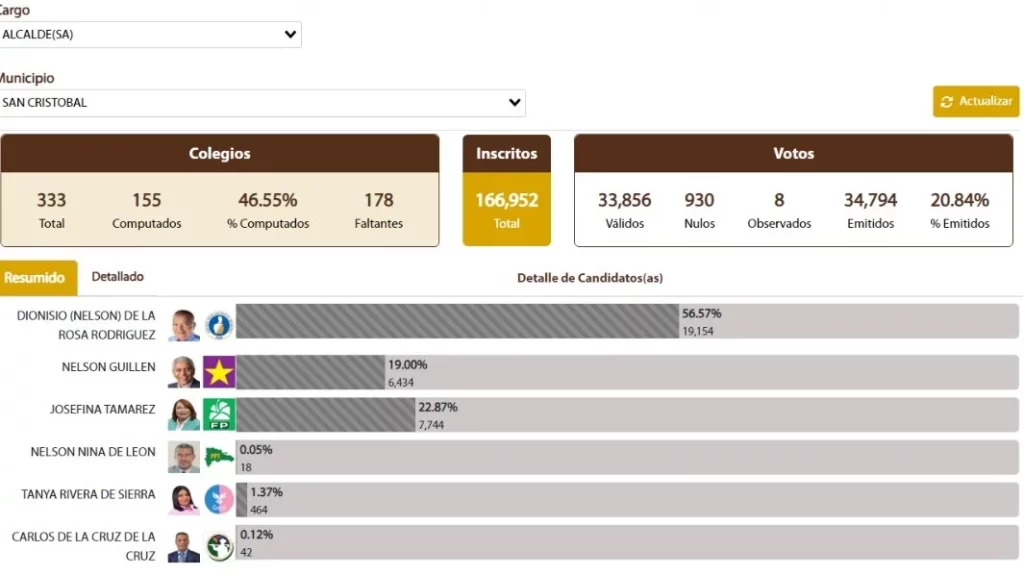Click the green circular party emblem
The image size is (1024, 575).
point(218,547)
